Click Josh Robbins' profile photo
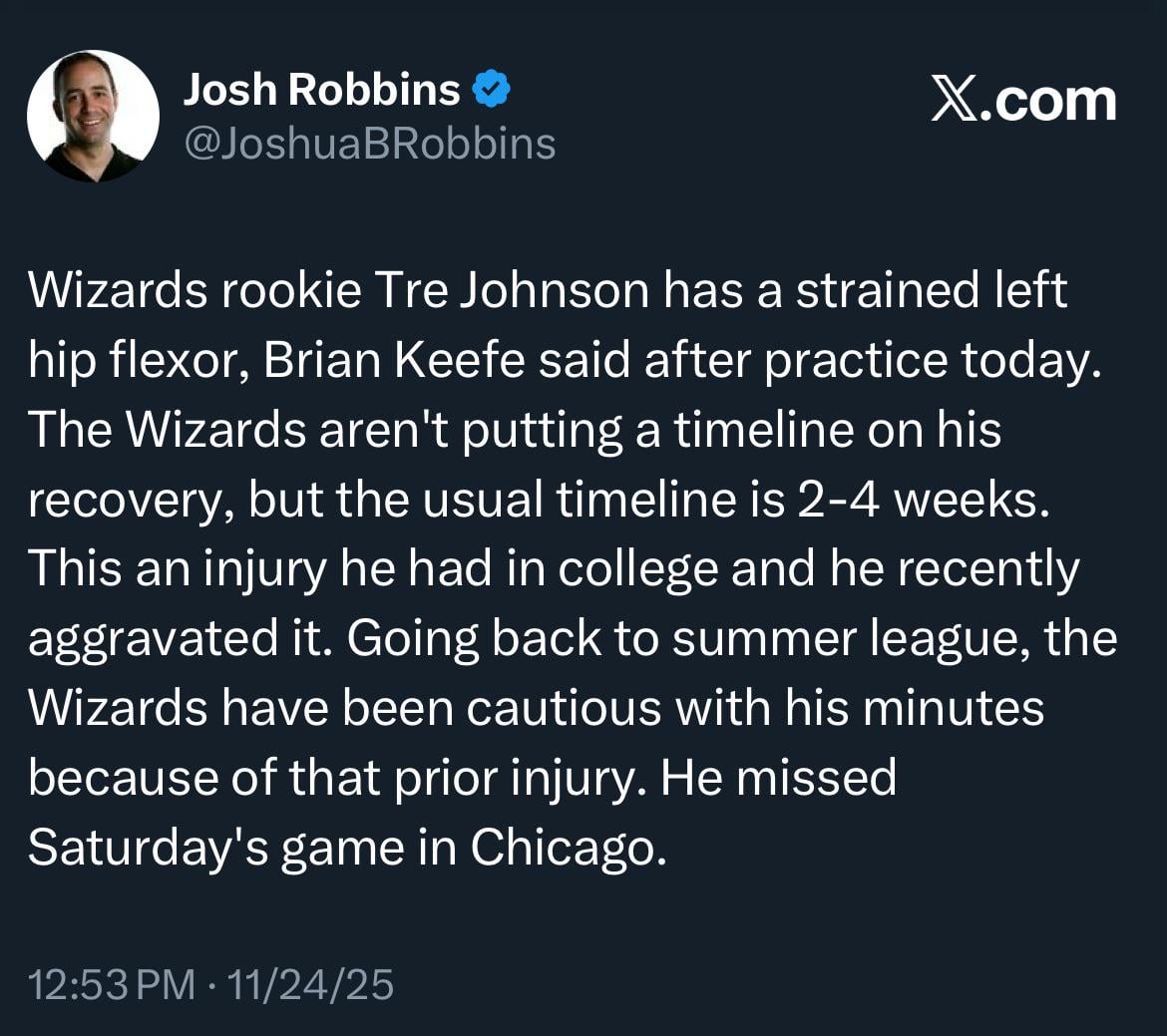1167x1036 pixels. pos(93,115)
